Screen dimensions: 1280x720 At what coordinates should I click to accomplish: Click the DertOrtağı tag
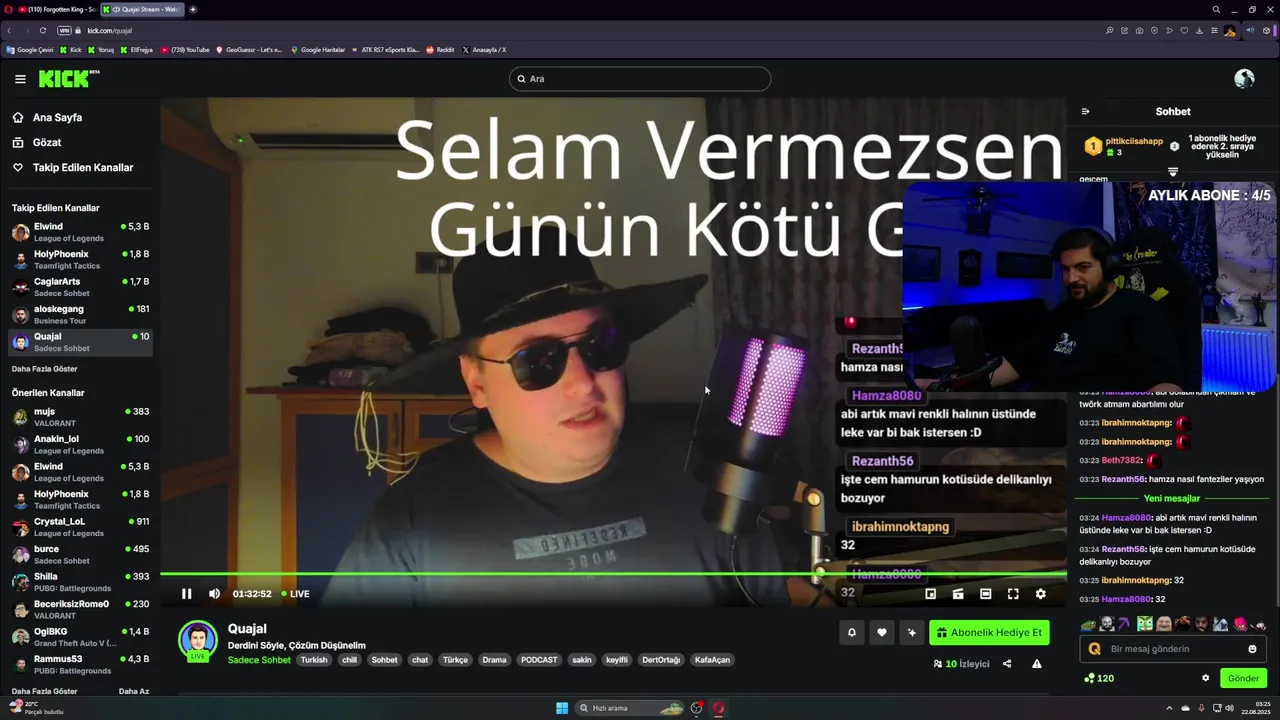click(x=661, y=660)
